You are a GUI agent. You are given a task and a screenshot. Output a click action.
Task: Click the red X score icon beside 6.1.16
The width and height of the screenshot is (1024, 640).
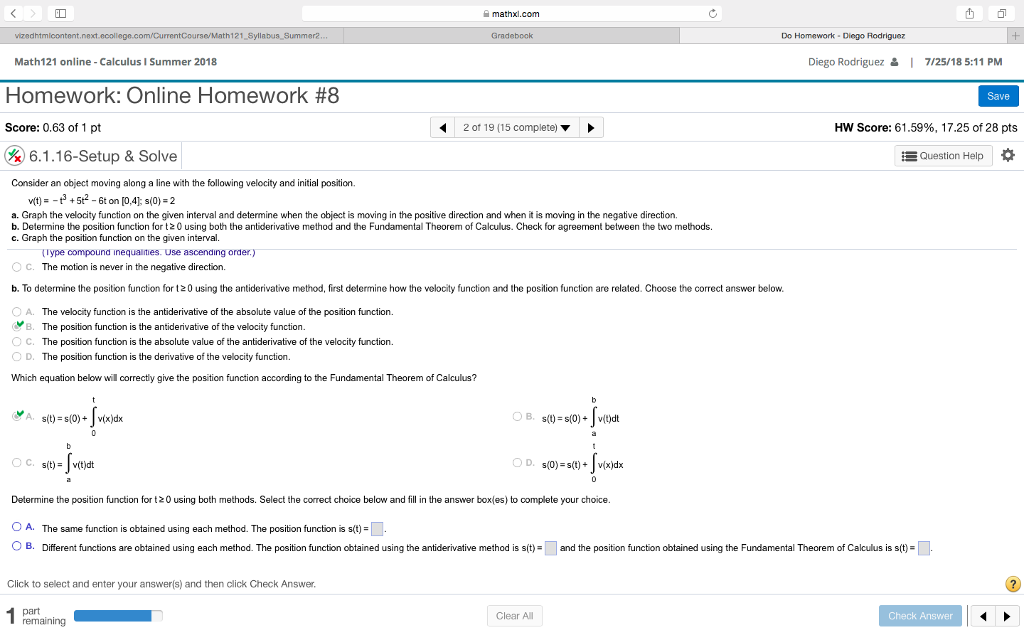(14, 155)
